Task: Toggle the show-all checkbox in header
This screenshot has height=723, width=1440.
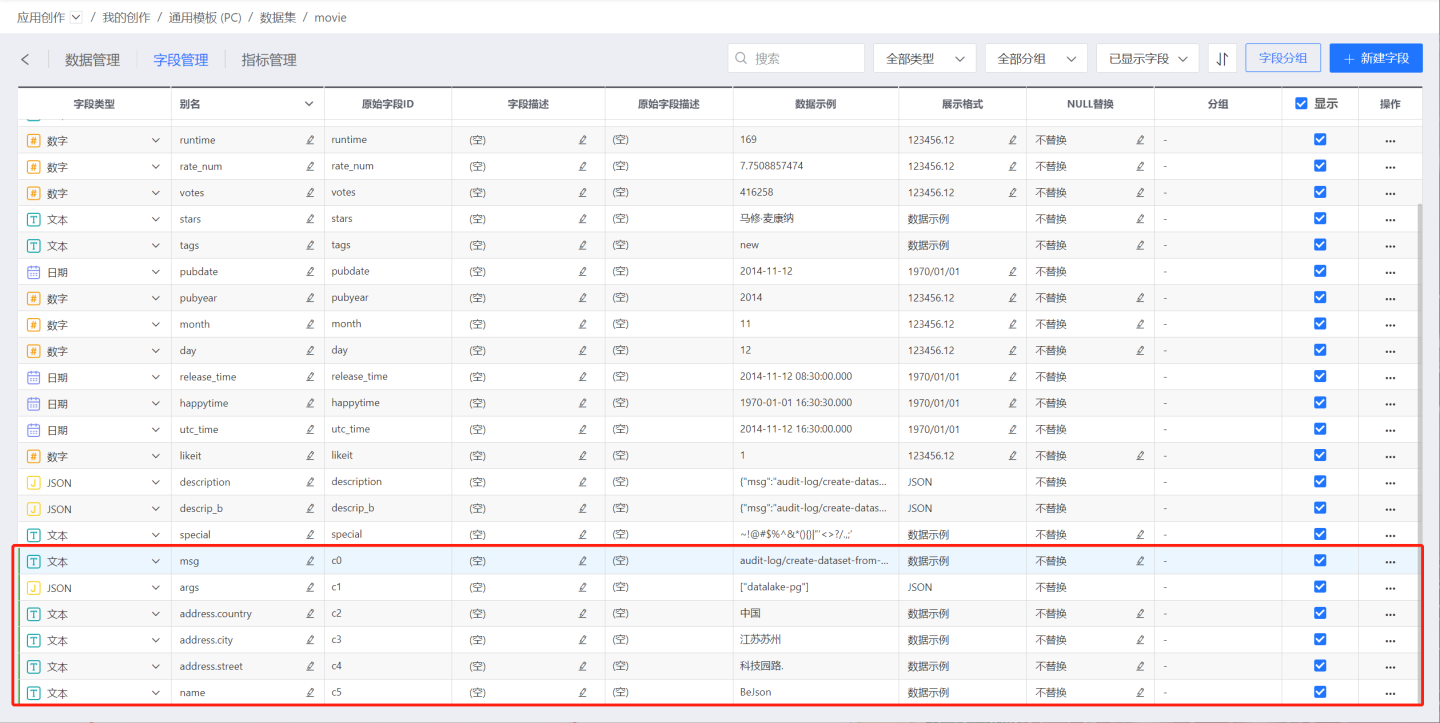Action: click(1301, 104)
